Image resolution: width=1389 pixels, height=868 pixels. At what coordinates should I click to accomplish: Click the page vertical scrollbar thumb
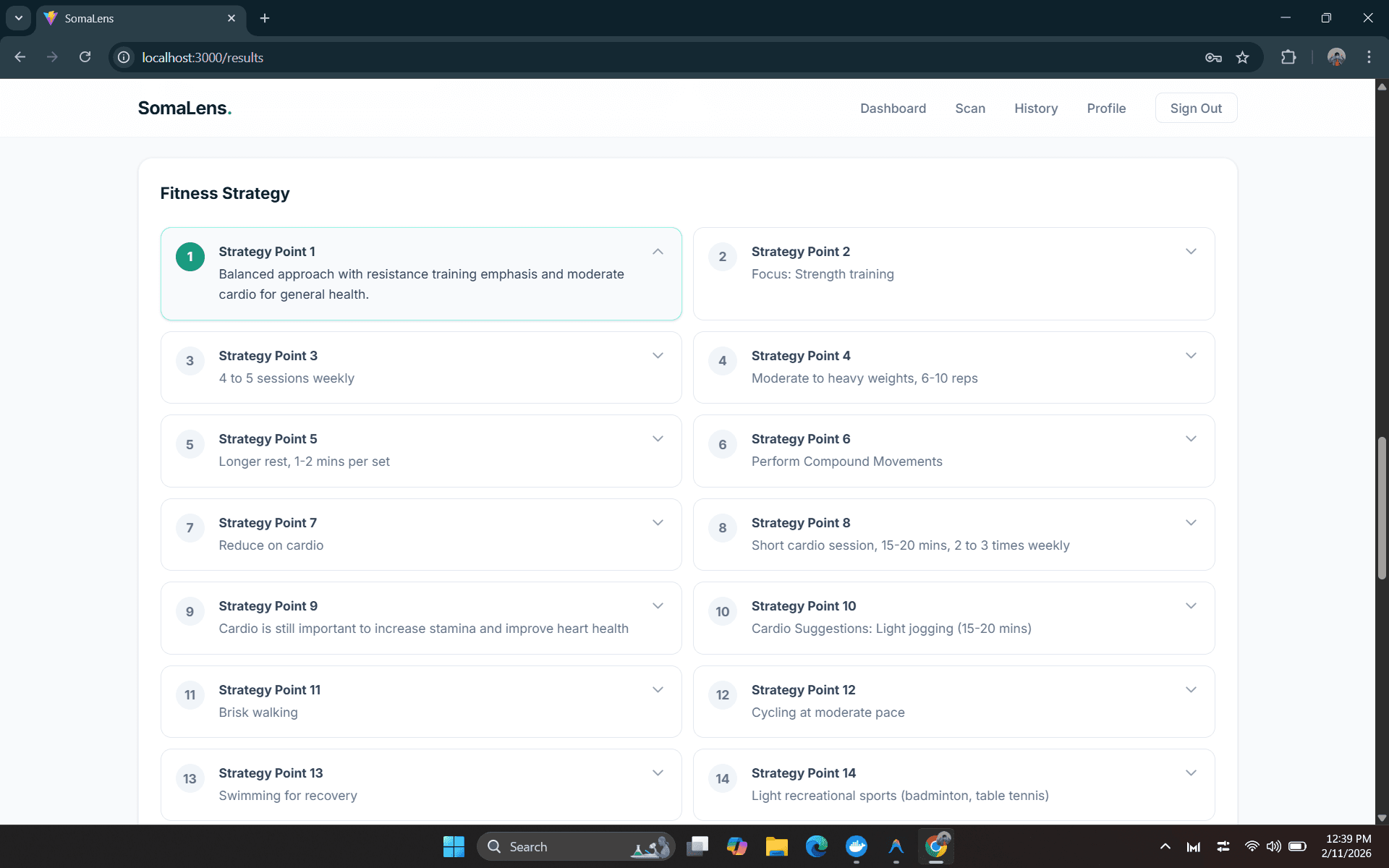click(x=1382, y=508)
